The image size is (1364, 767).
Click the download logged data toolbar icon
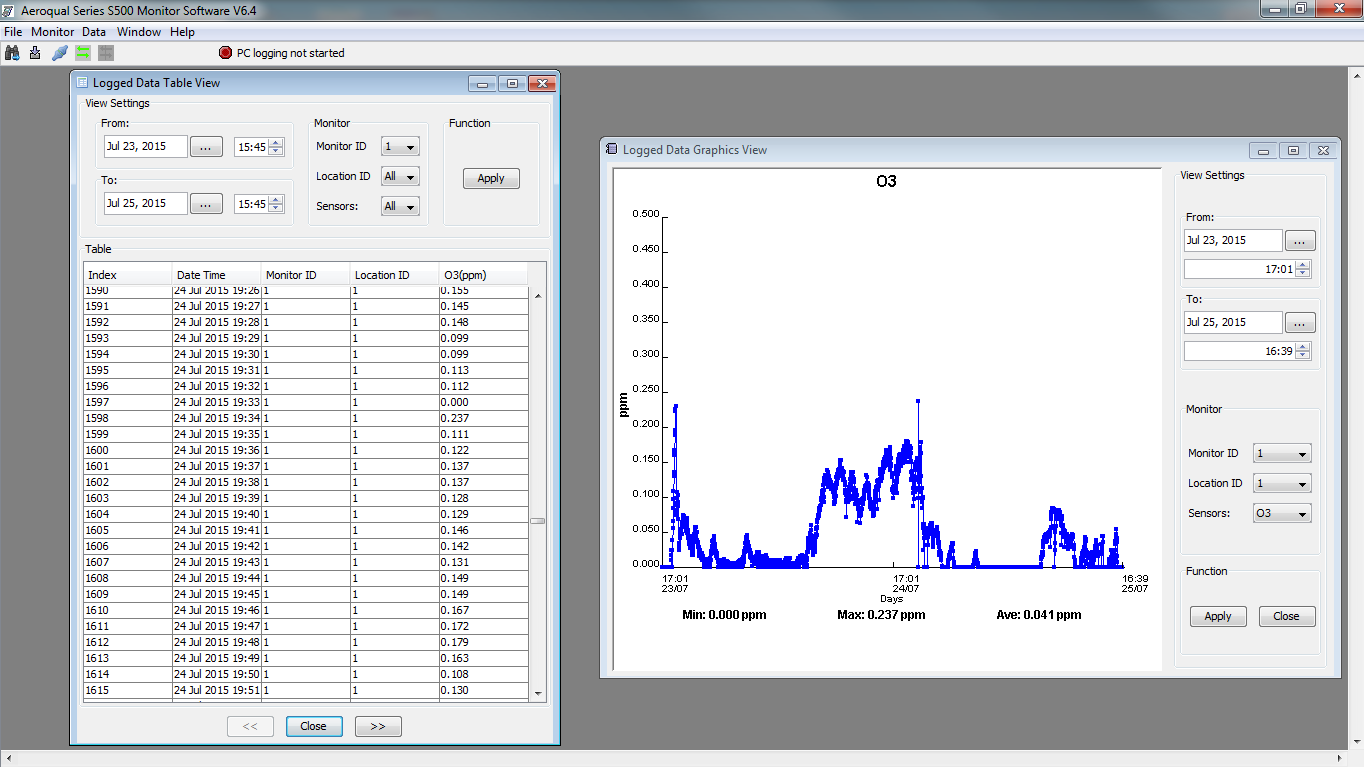coord(34,53)
